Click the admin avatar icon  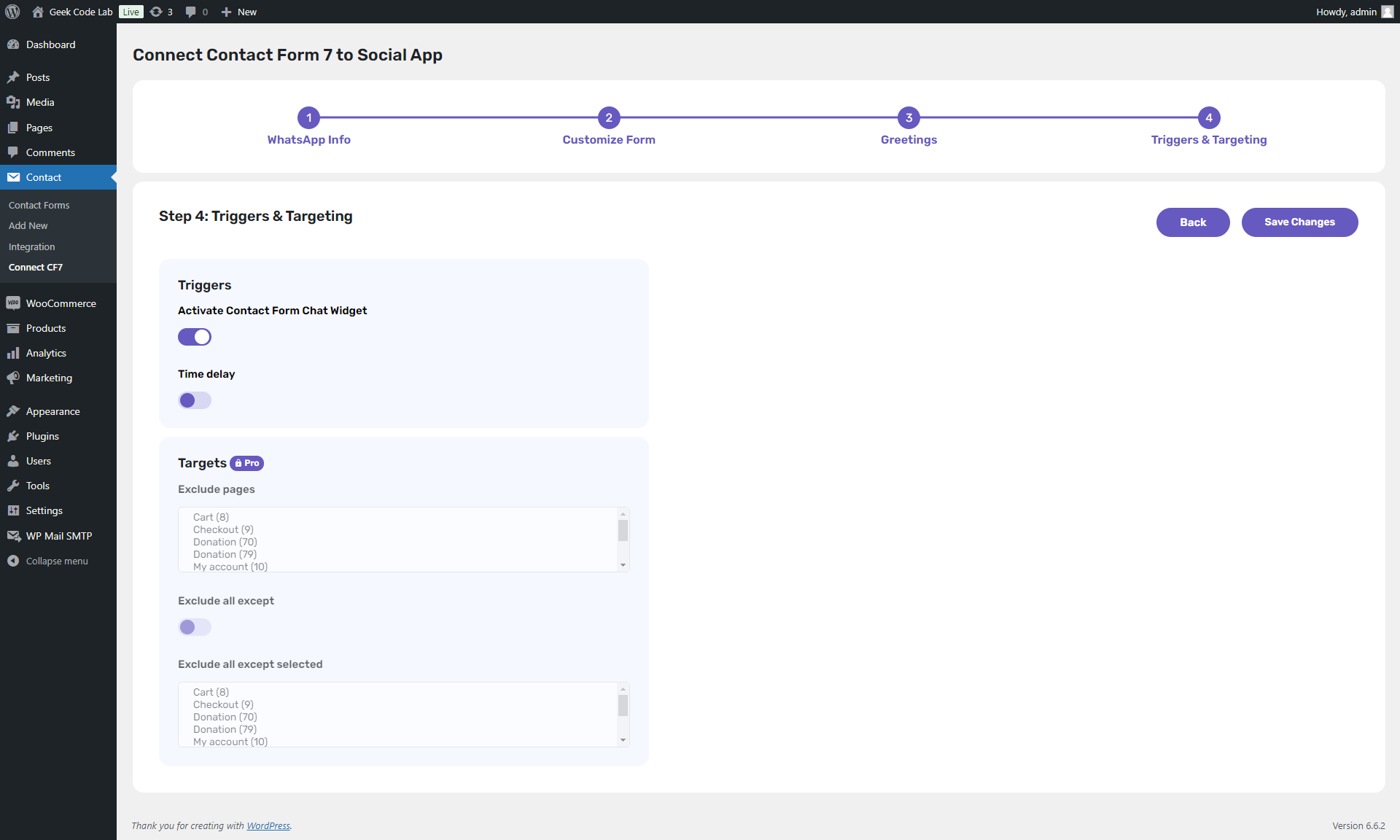click(x=1388, y=12)
